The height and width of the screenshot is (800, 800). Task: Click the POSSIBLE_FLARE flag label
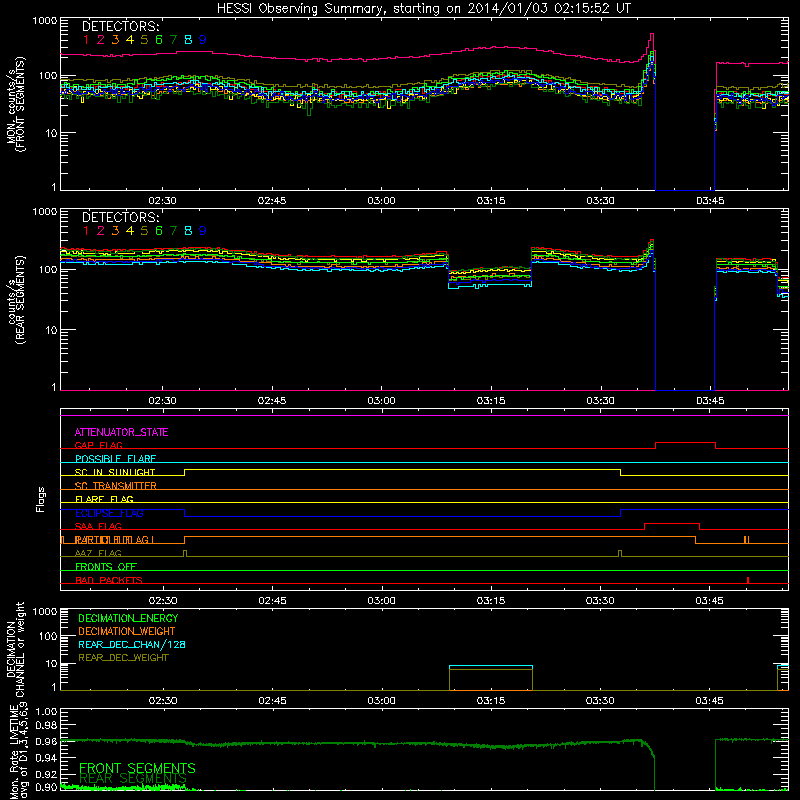(115, 459)
